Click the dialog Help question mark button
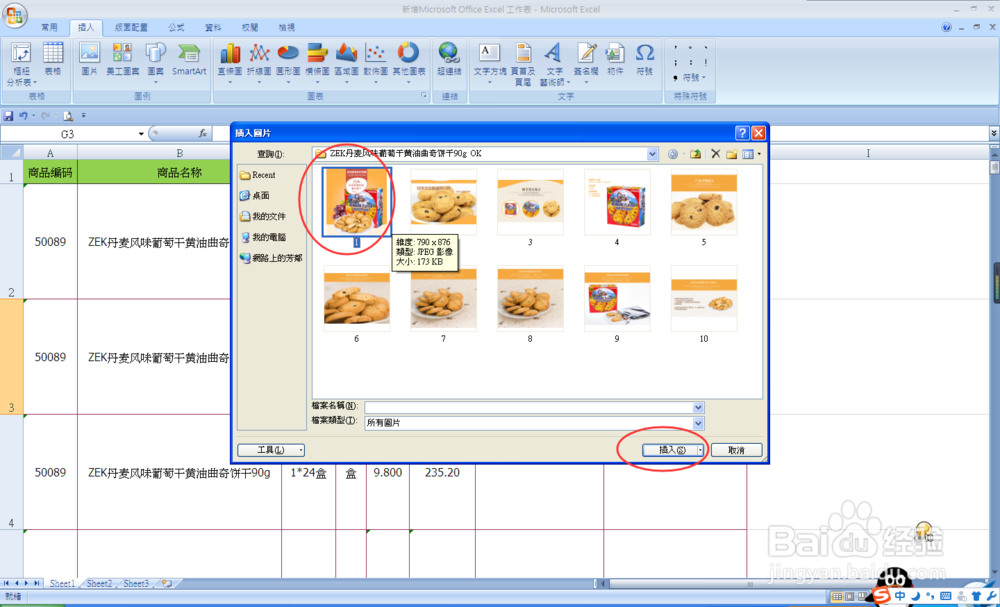Image resolution: width=1000 pixels, height=607 pixels. coord(742,133)
